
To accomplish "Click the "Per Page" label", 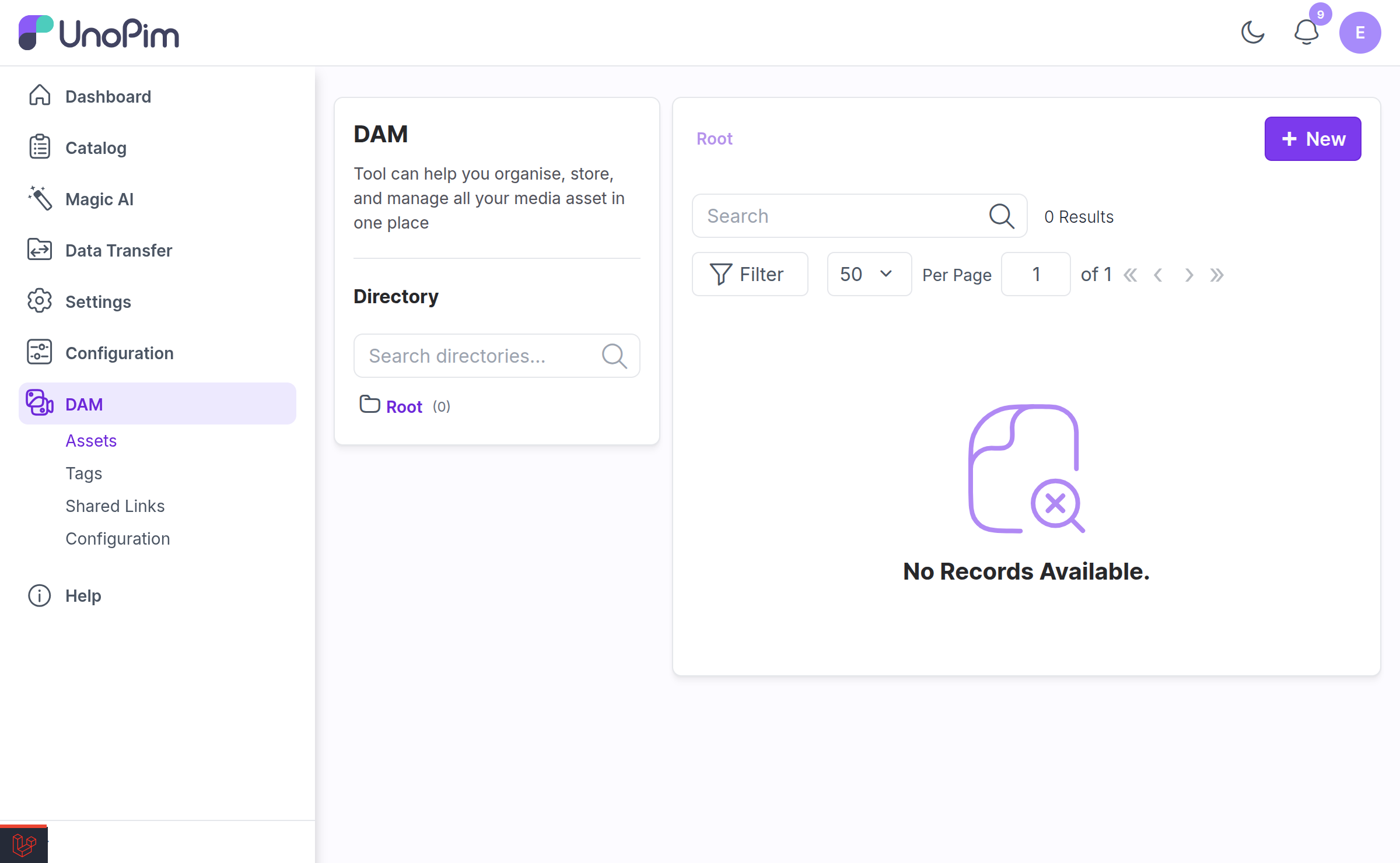I will click(957, 275).
